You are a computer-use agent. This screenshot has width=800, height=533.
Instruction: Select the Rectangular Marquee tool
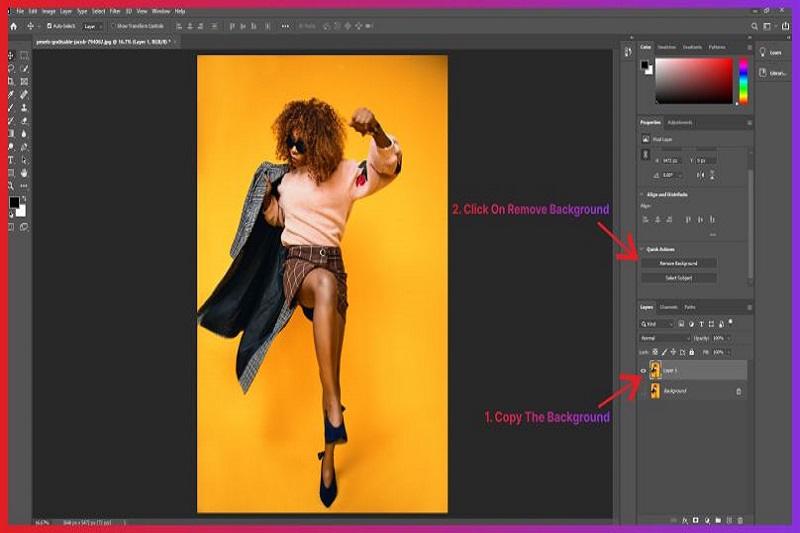coord(24,55)
